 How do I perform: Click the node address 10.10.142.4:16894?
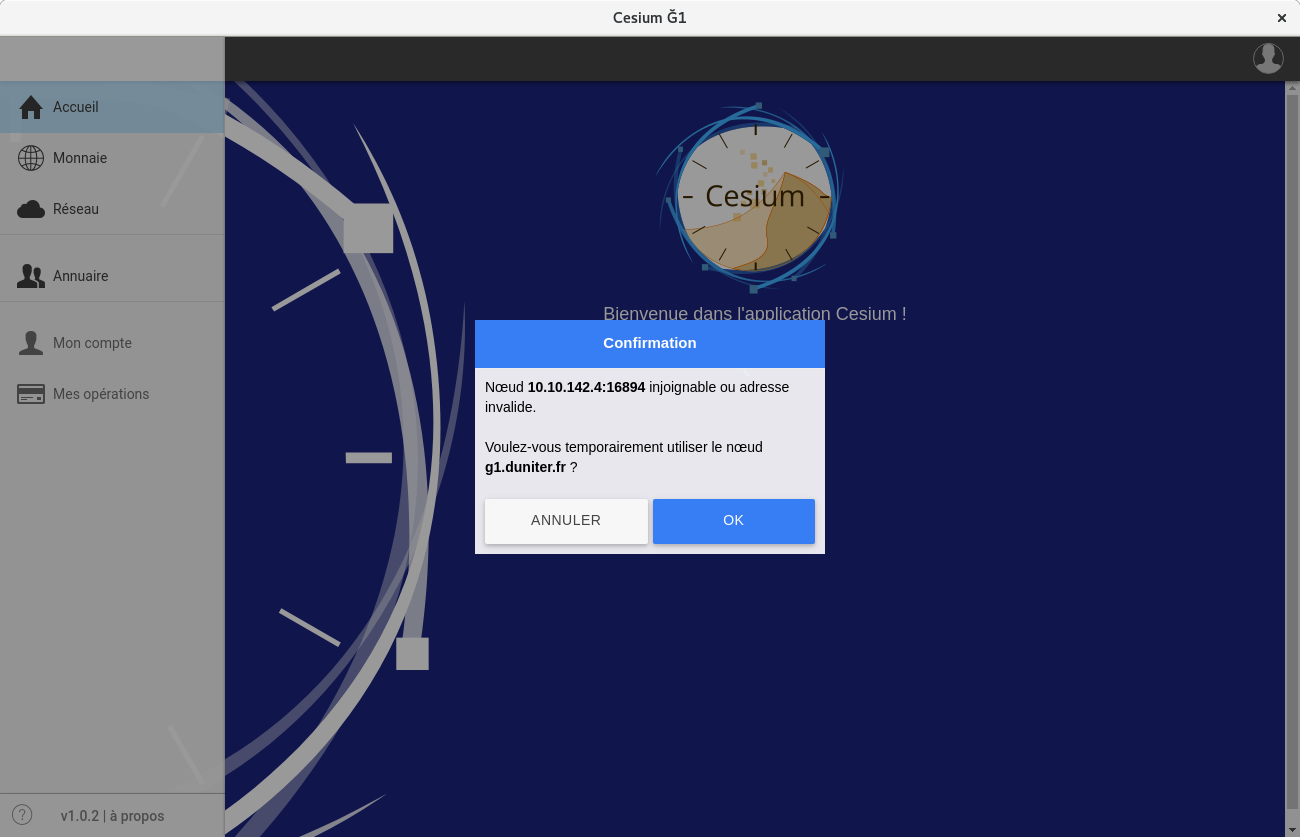586,387
